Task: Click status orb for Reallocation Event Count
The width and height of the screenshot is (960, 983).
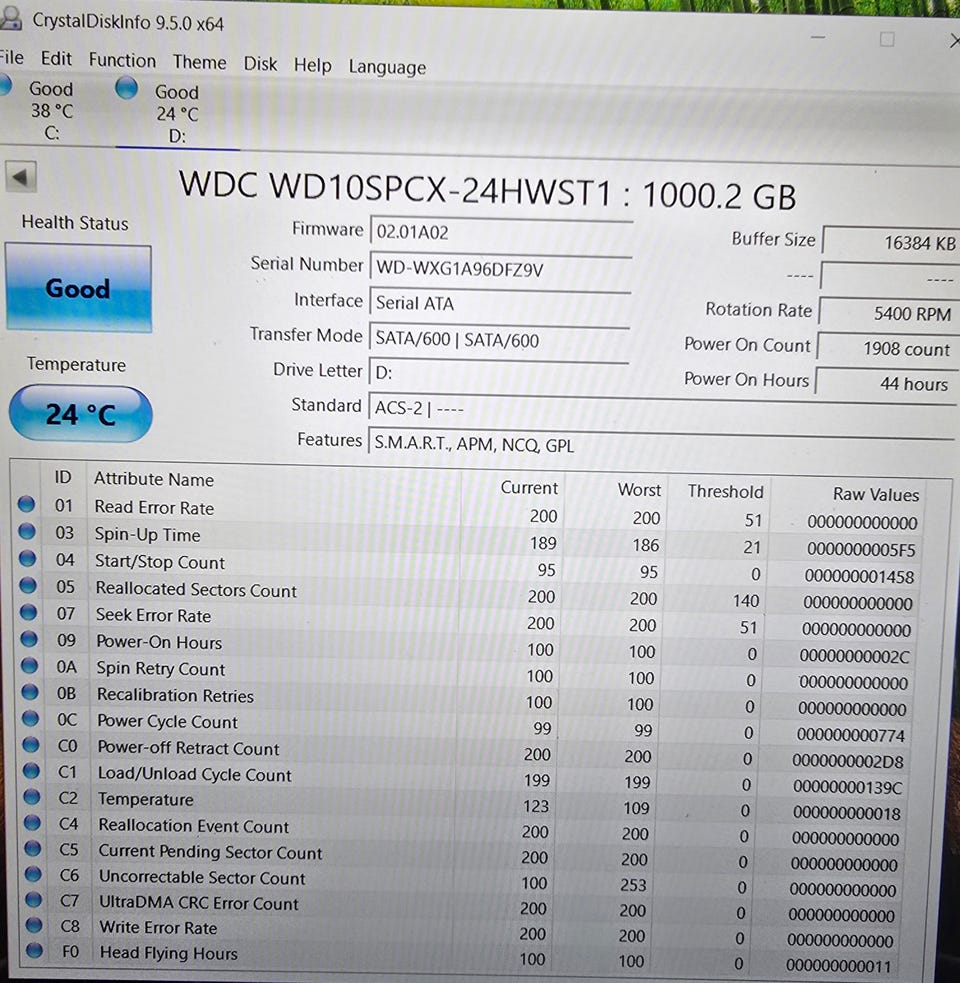Action: pos(33,822)
